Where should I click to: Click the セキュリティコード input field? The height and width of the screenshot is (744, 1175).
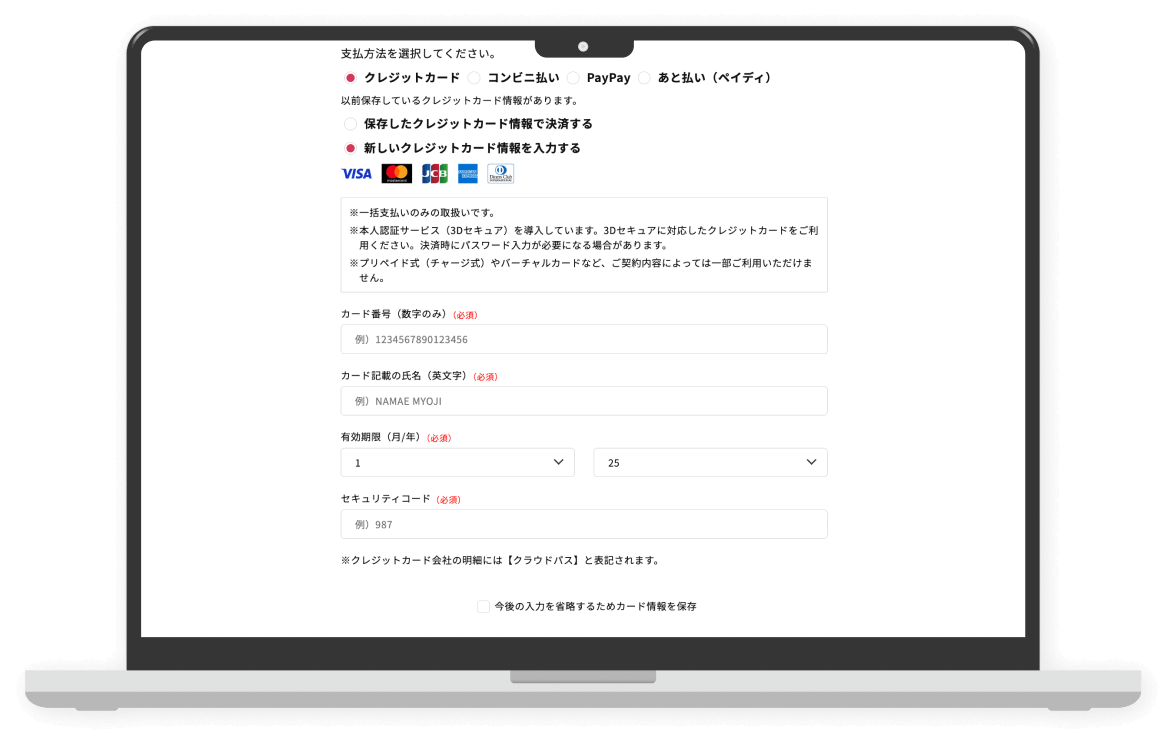tap(584, 524)
